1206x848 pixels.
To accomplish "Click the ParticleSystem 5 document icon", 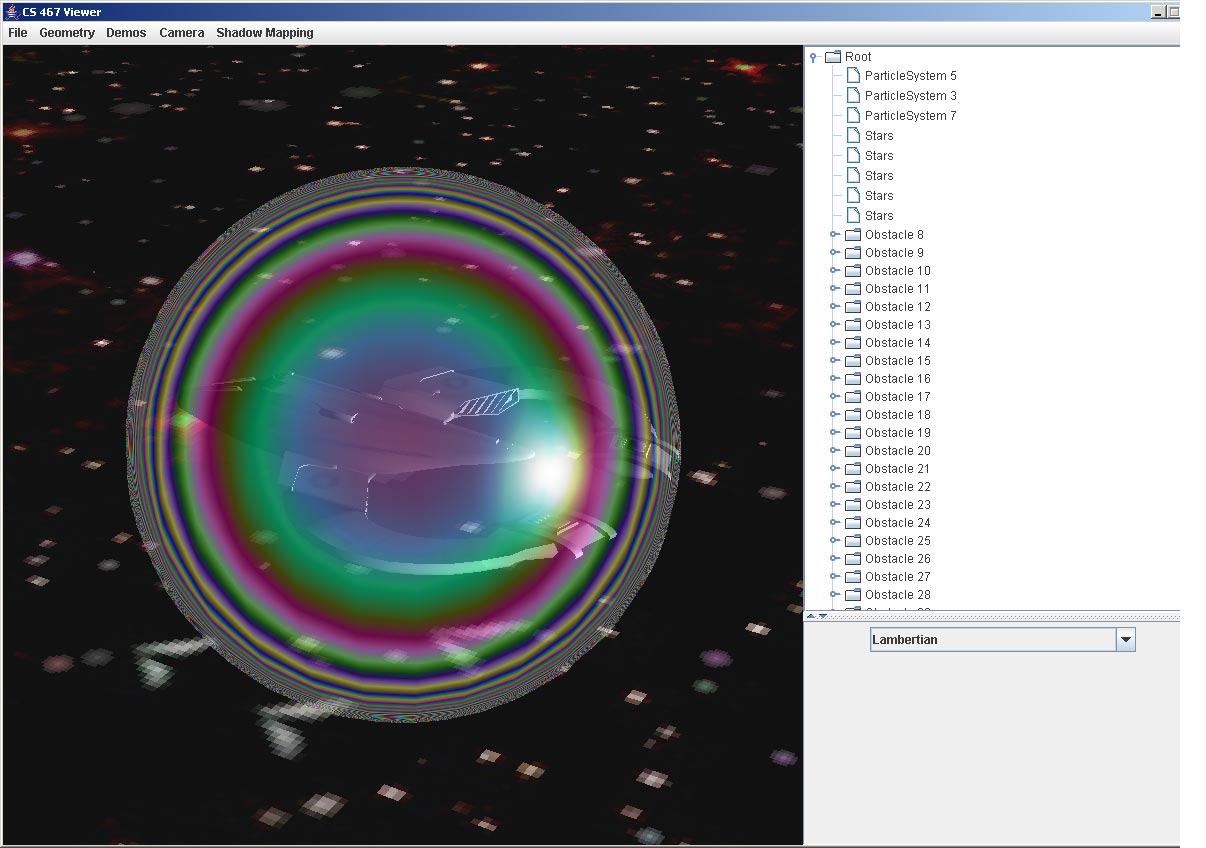I will [853, 76].
